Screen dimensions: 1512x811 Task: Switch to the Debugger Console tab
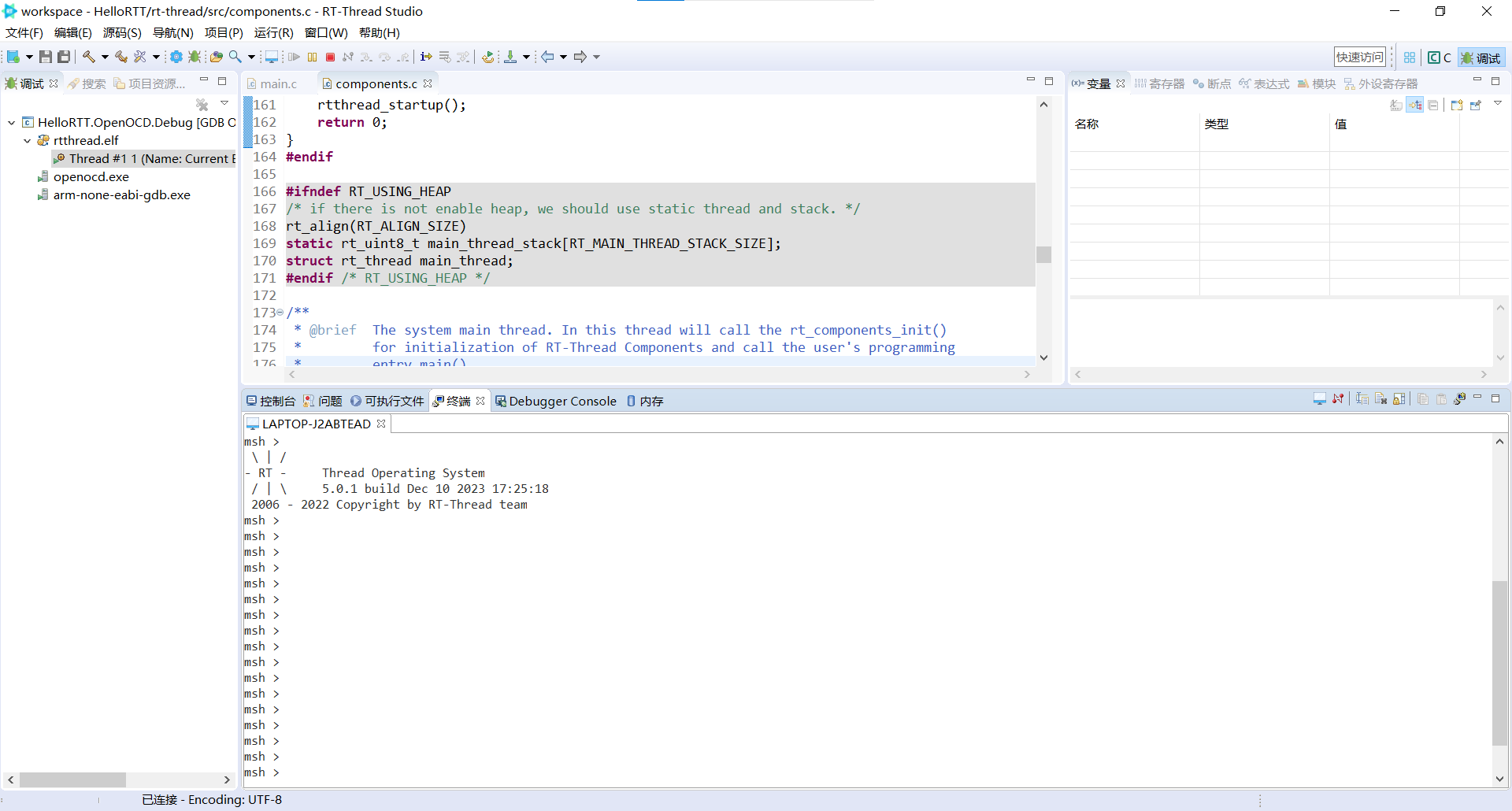click(x=556, y=402)
